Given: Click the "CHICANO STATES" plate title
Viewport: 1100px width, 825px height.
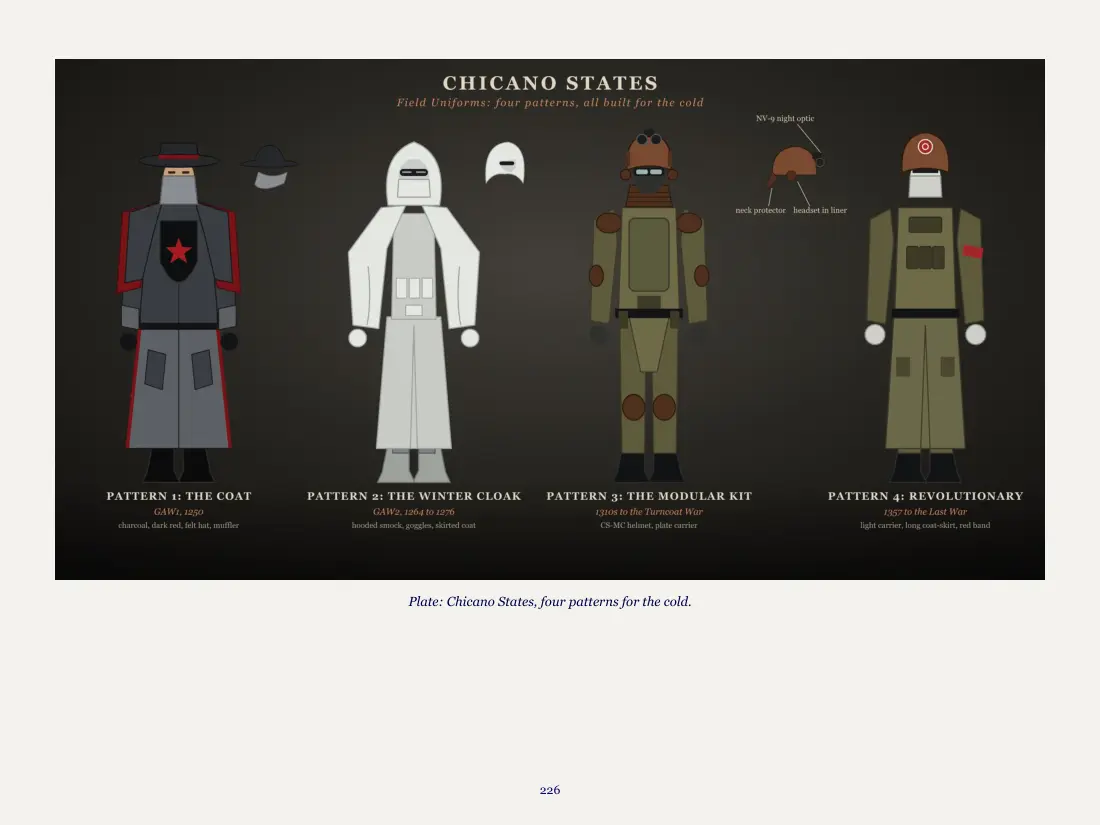Looking at the screenshot, I should click(550, 83).
